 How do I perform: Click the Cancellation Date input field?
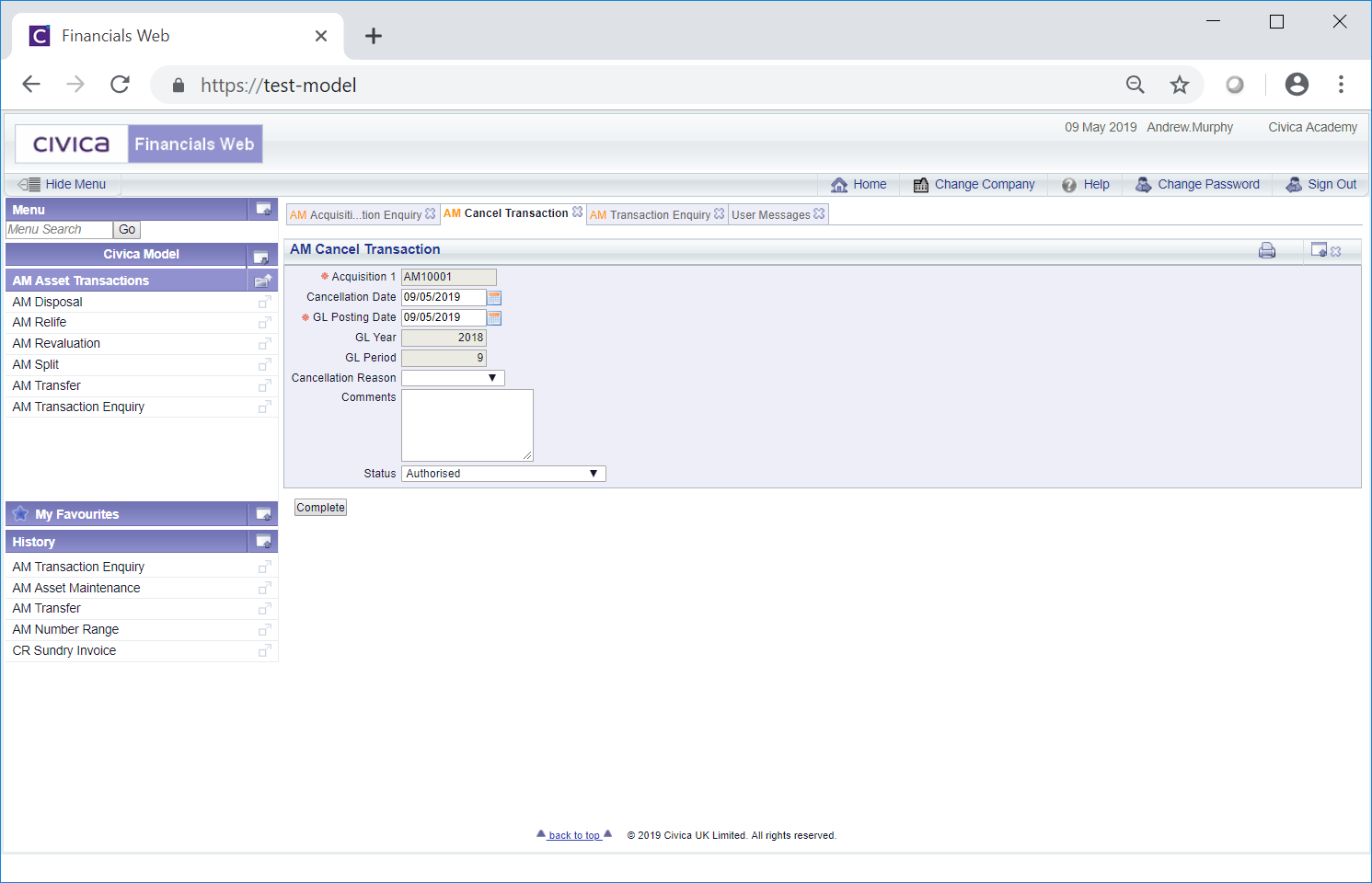[x=444, y=297]
